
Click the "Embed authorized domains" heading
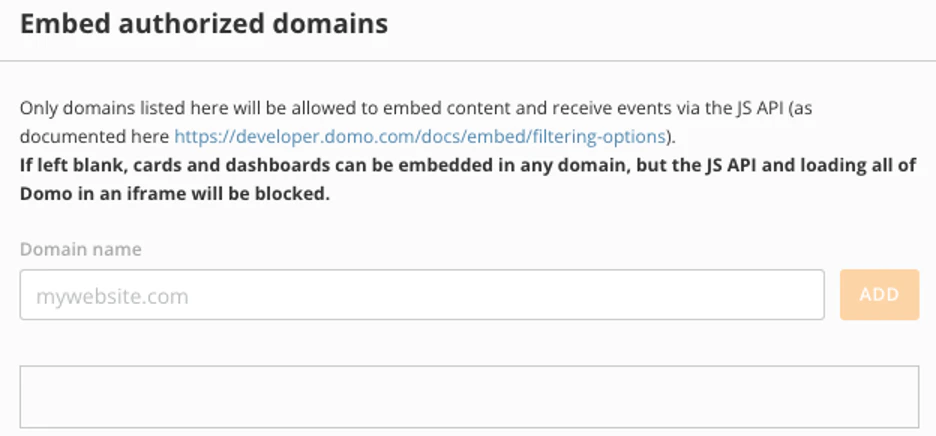click(204, 24)
